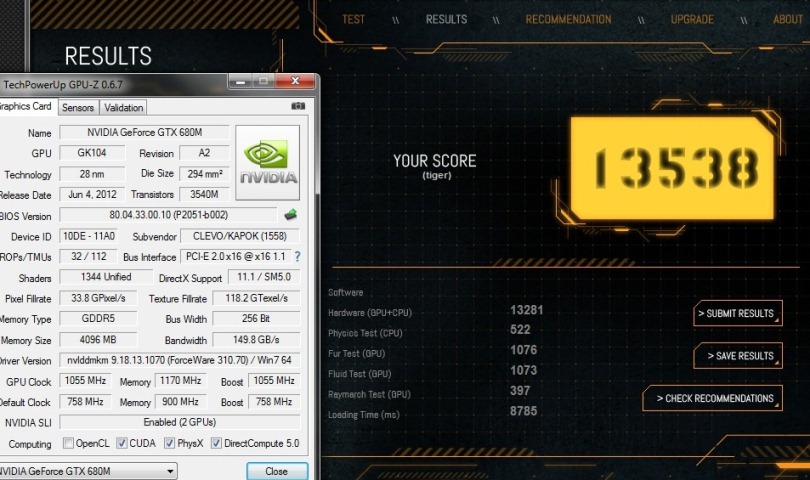Switch to the Sensors tab
The height and width of the screenshot is (480, 810).
click(78, 107)
